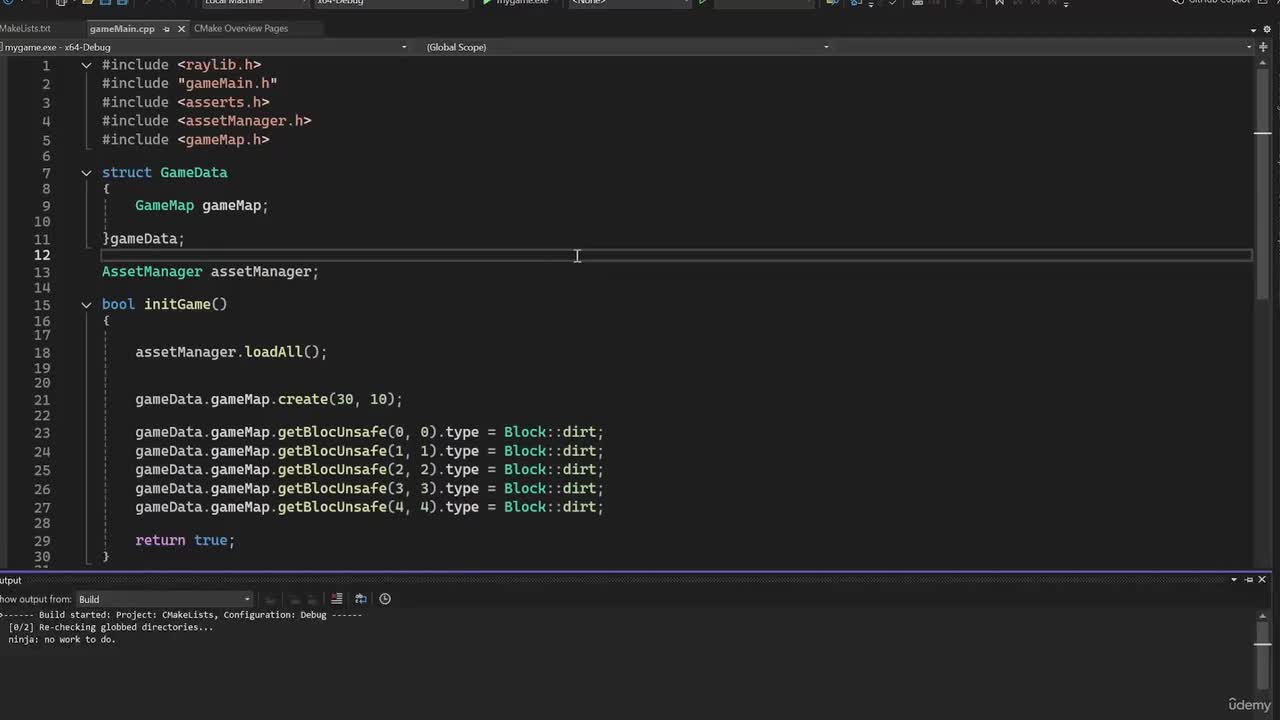The width and height of the screenshot is (1280, 720).
Task: Click 'assetManager.loadAll();' on line 18
Action: coord(231,353)
